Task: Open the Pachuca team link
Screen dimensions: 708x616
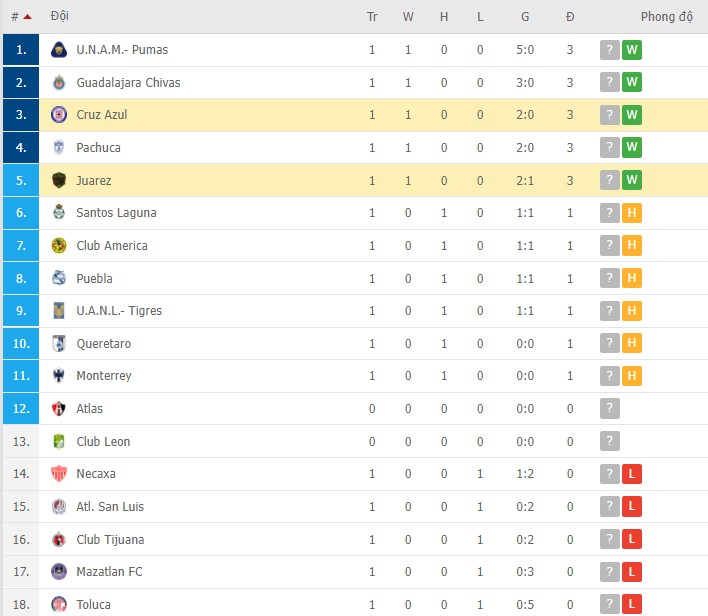Action: pos(98,148)
